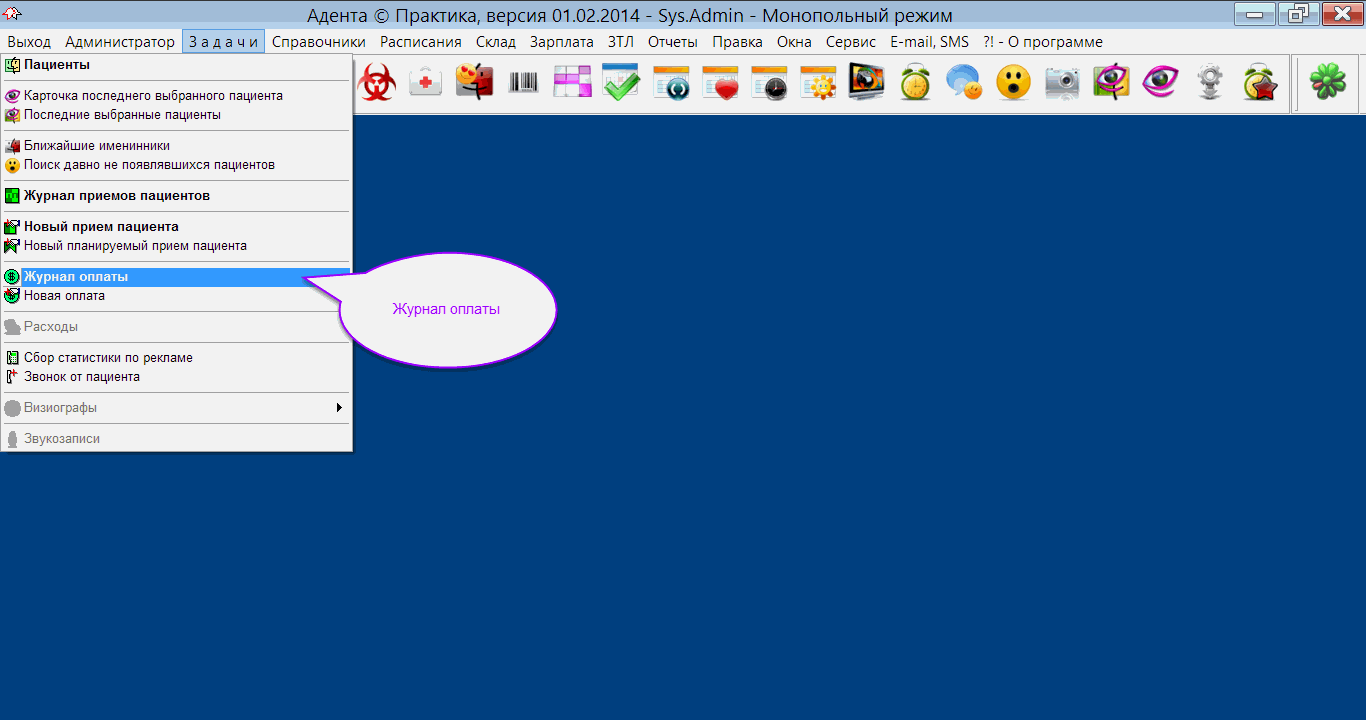This screenshot has height=720, width=1366.
Task: Click the surprised yellow face toolbar icon
Action: (1013, 83)
